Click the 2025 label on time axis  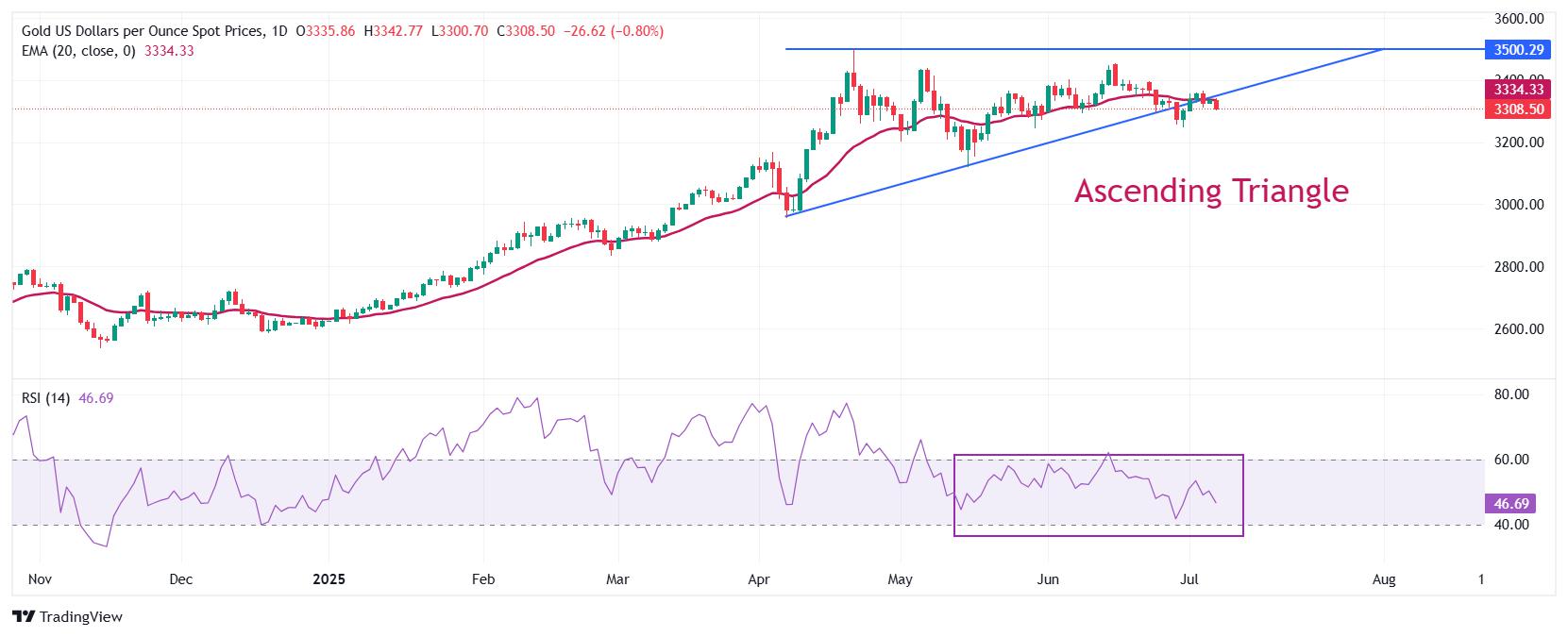(x=329, y=579)
